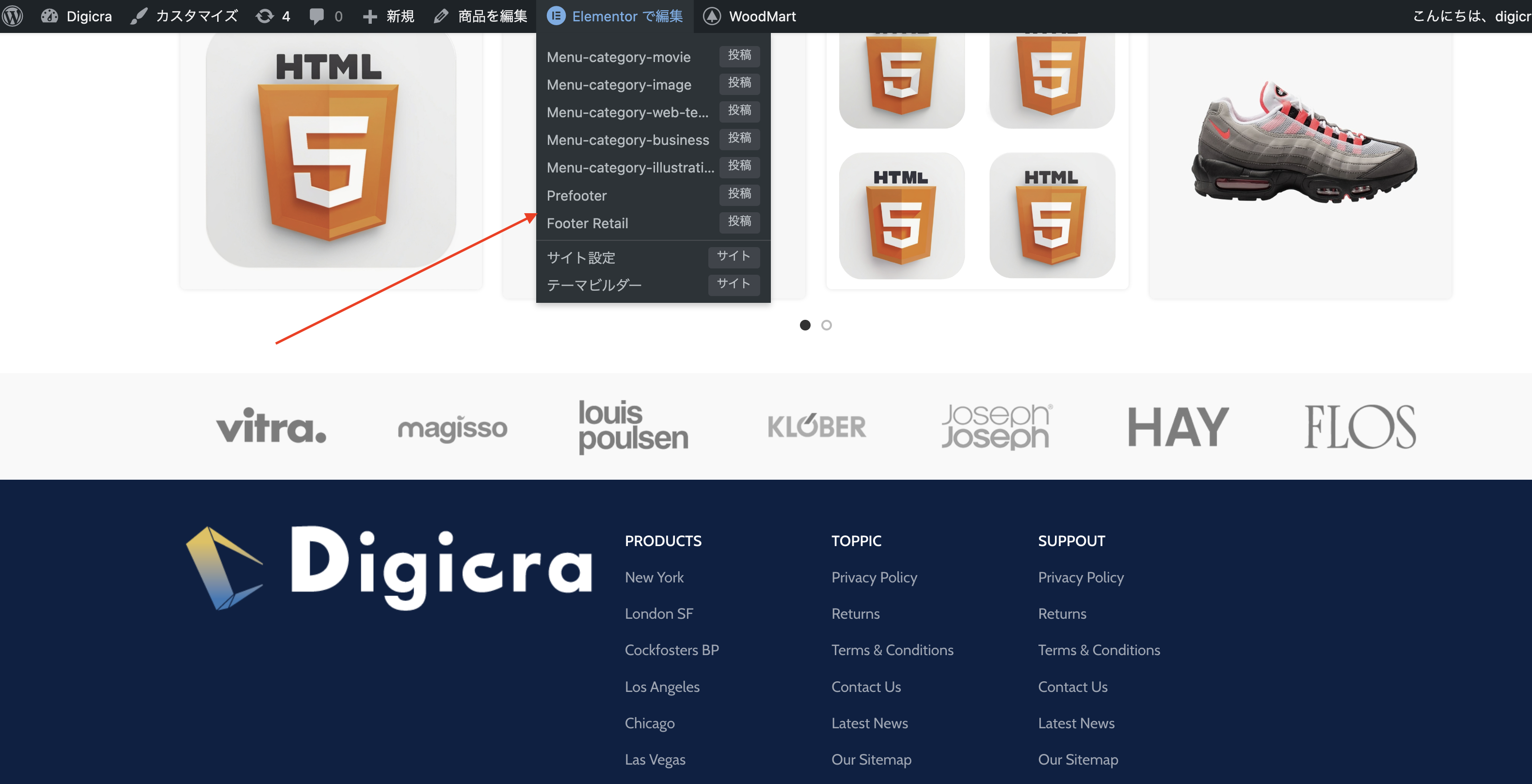Click the WordPress logo icon
Image resolution: width=1532 pixels, height=784 pixels.
[x=13, y=16]
